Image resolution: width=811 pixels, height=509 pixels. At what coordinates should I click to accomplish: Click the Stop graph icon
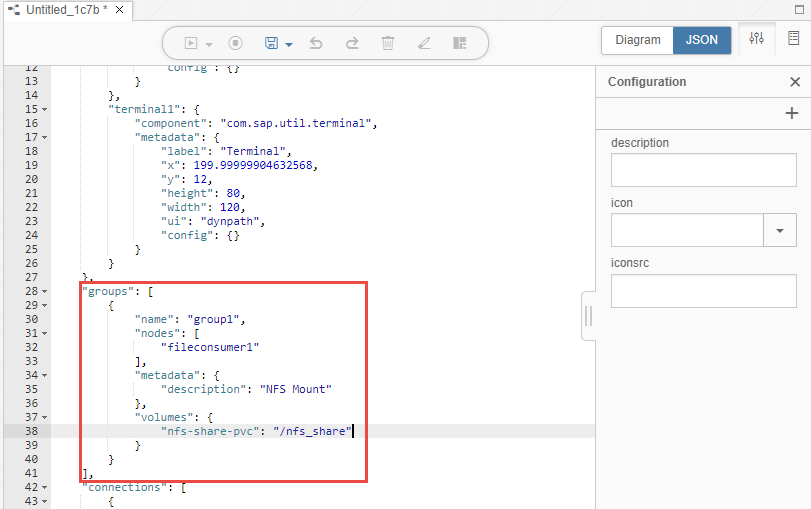tap(236, 44)
